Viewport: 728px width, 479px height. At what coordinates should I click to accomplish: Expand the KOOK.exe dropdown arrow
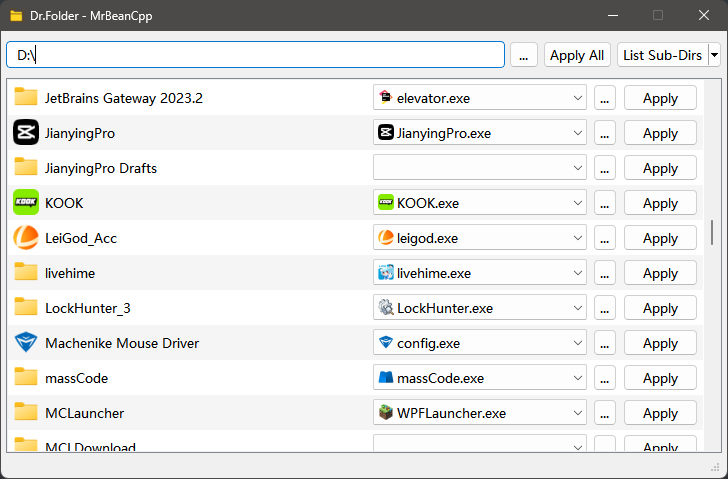click(577, 203)
